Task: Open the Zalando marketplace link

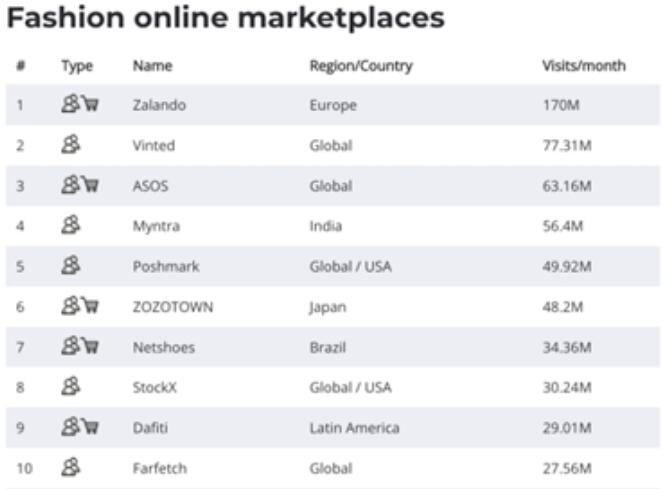Action: pos(159,105)
